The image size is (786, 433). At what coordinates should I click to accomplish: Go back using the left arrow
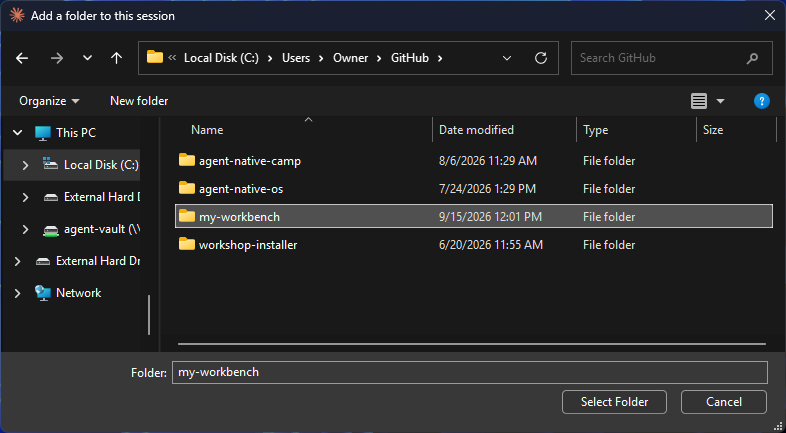pyautogui.click(x=22, y=58)
